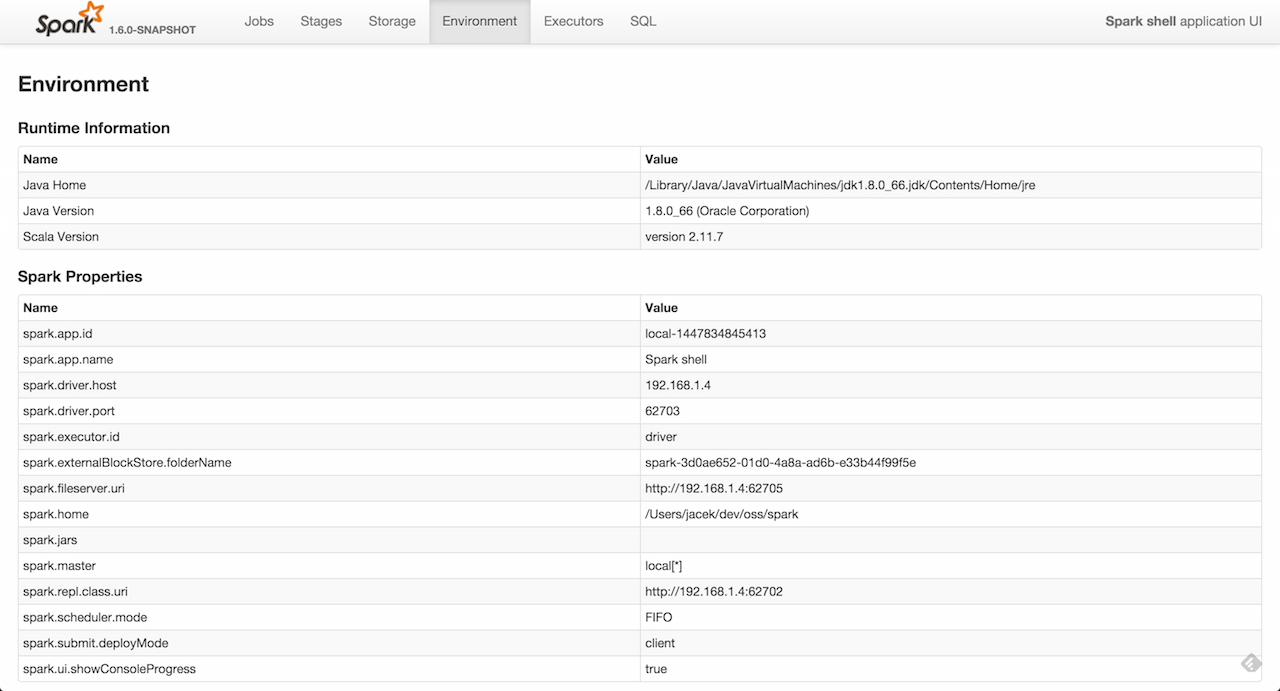
Task: Sort Runtime Information by Name column header
Action: point(41,159)
